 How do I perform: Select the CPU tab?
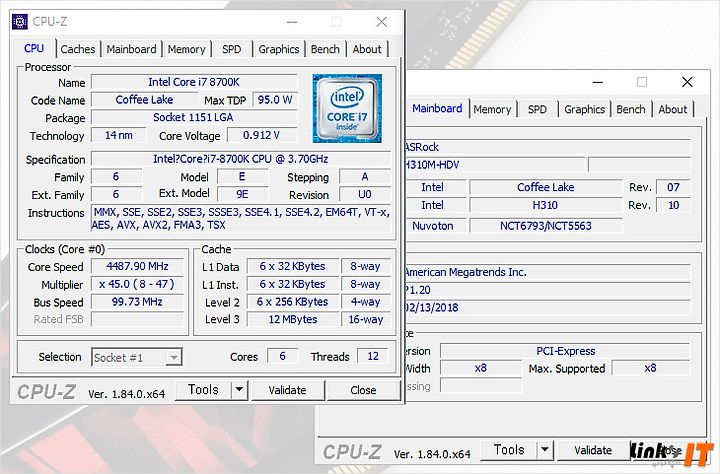[x=34, y=48]
